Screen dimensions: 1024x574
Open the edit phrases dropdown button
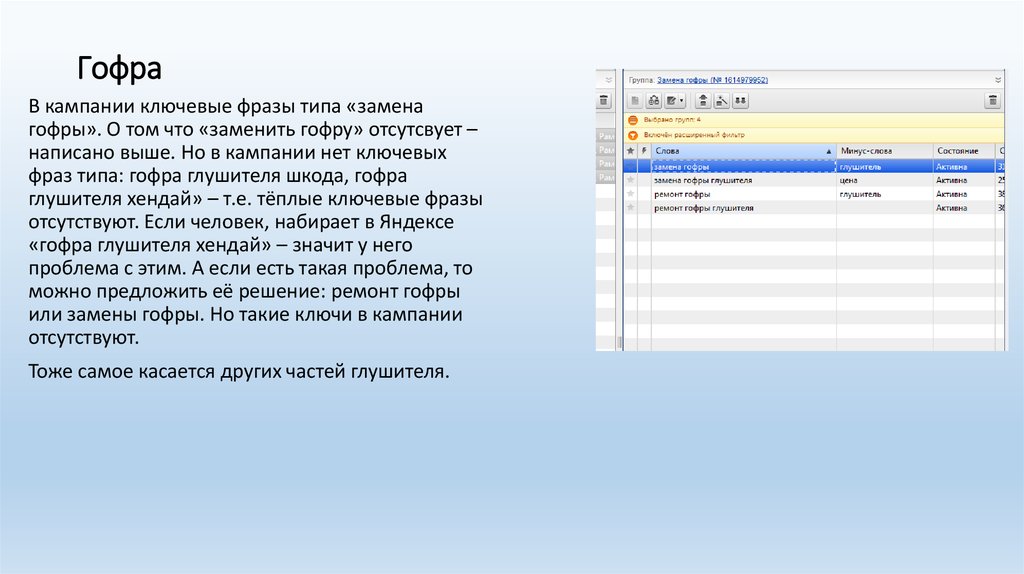[675, 101]
